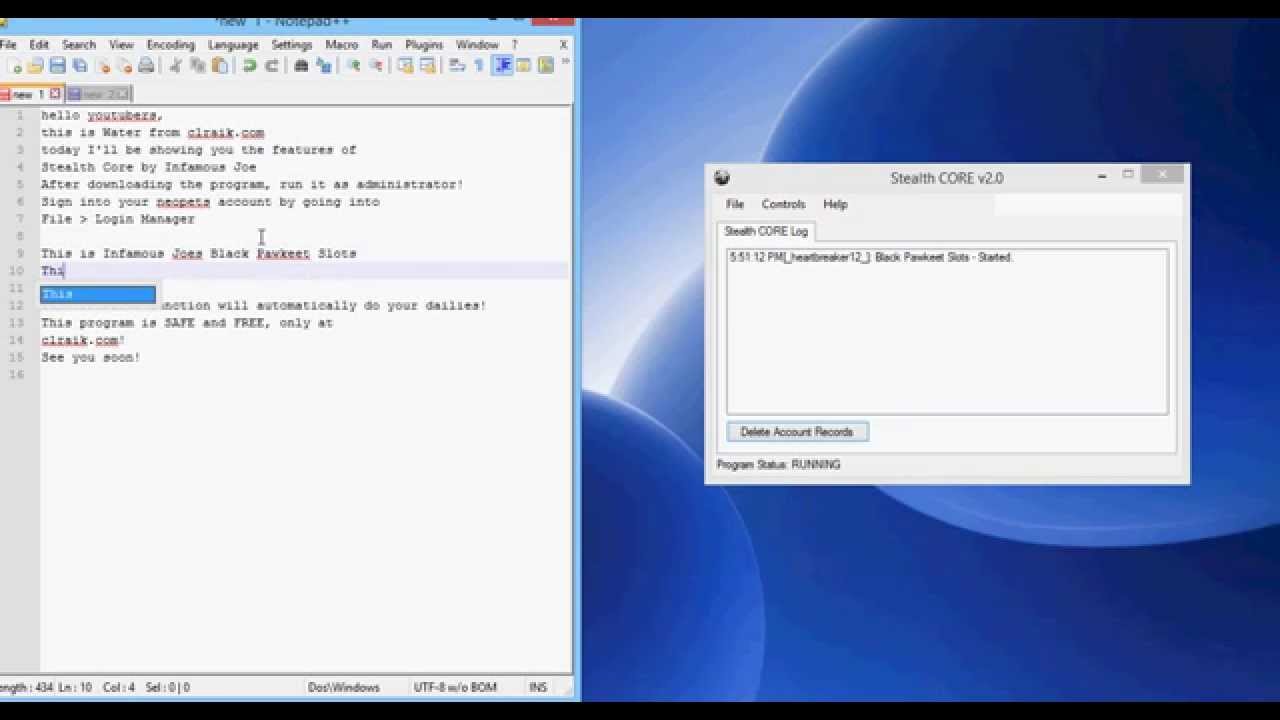Open File menu in Stealth CORE window
Image resolution: width=1280 pixels, height=720 pixels.
click(735, 204)
